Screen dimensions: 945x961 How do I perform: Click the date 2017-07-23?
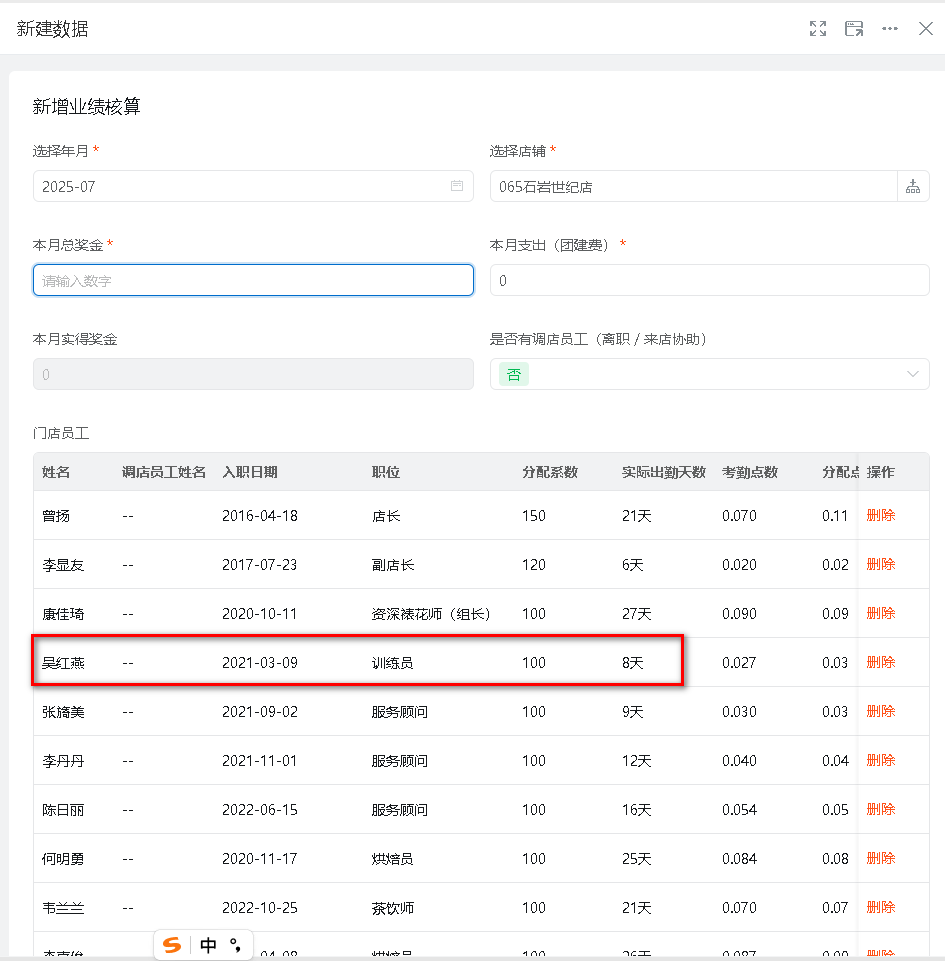(x=260, y=565)
